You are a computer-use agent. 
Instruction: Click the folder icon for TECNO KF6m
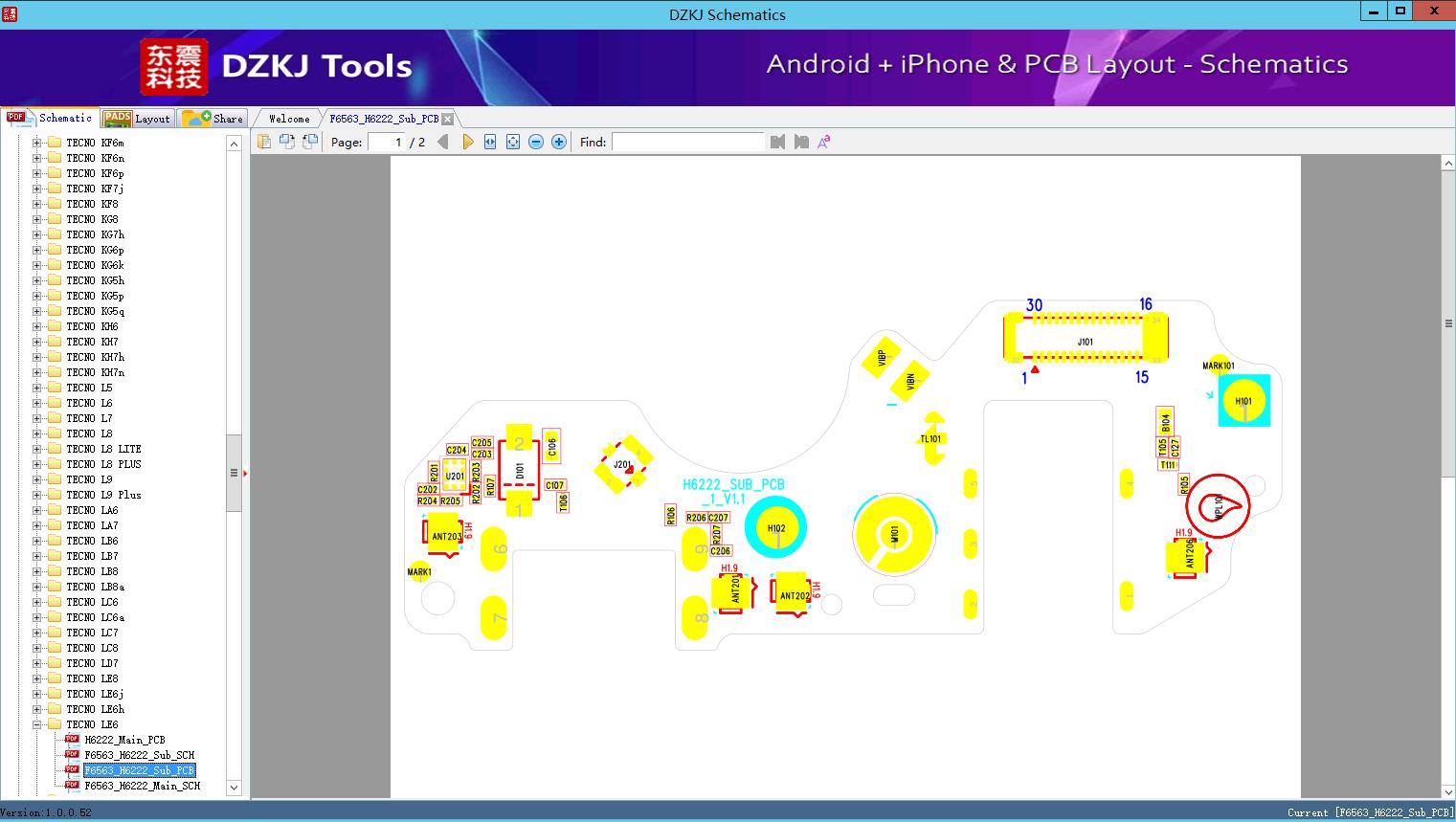[55, 143]
